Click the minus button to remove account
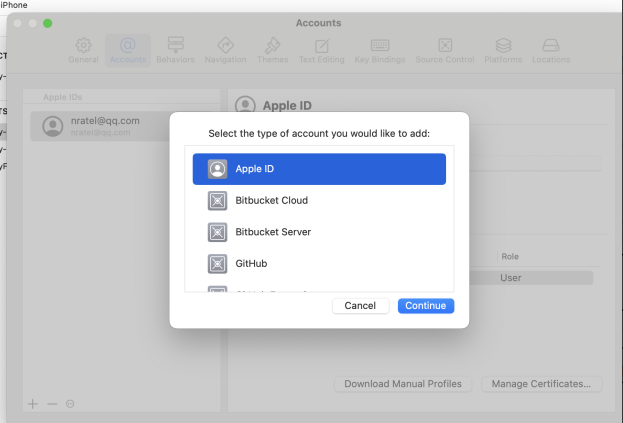The image size is (623, 423). (52, 404)
